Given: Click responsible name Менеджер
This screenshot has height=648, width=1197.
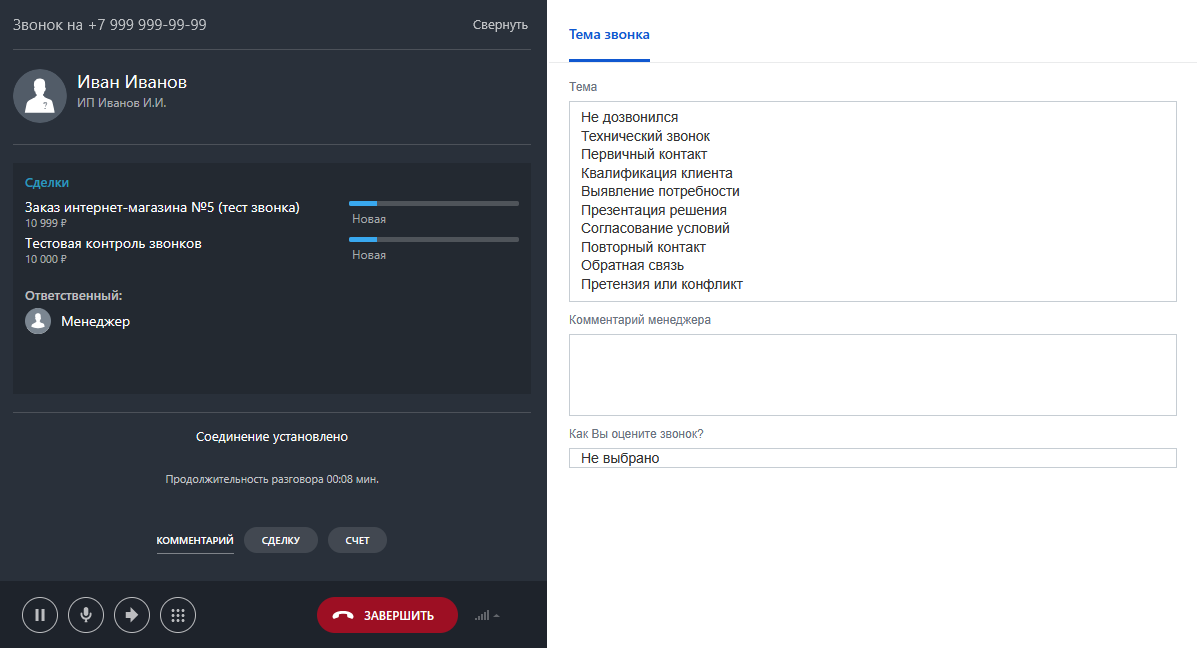Looking at the screenshot, I should 95,321.
